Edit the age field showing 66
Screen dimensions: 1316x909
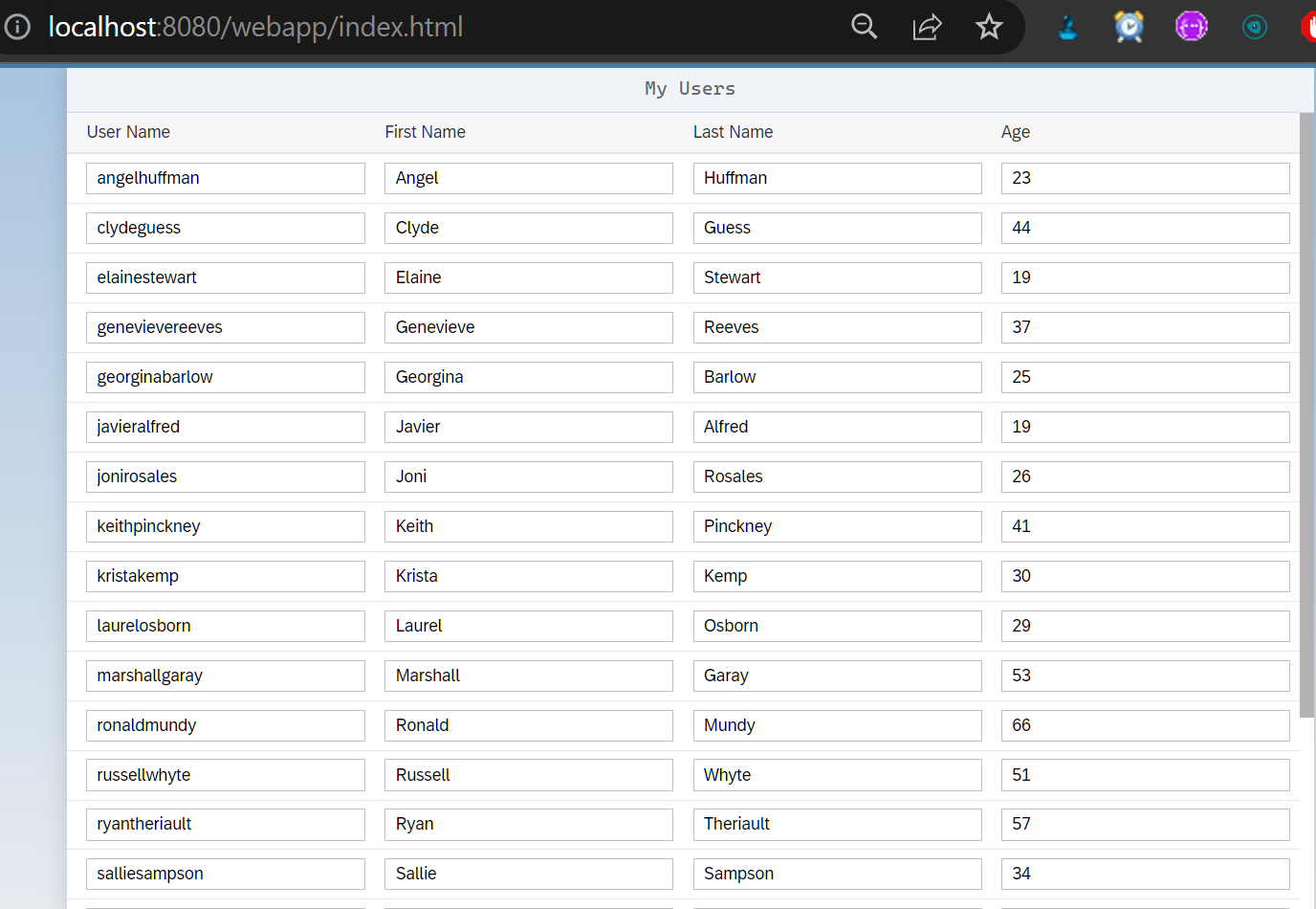(1146, 725)
